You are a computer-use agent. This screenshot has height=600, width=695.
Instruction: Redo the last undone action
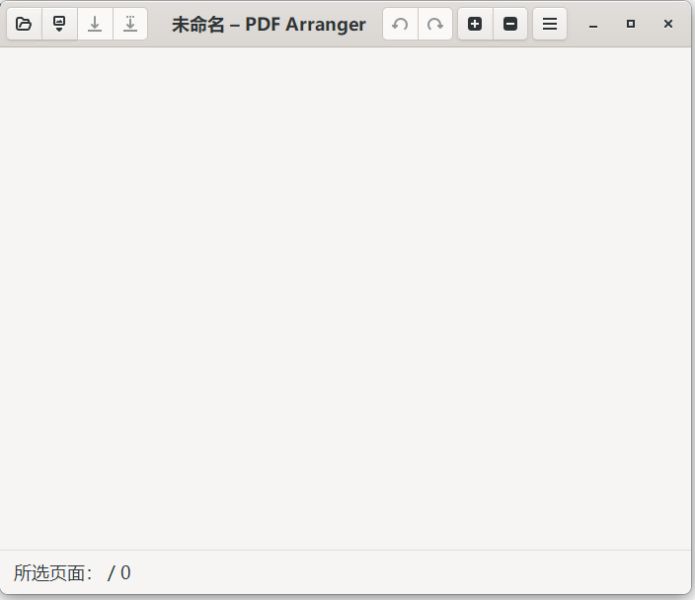point(435,24)
